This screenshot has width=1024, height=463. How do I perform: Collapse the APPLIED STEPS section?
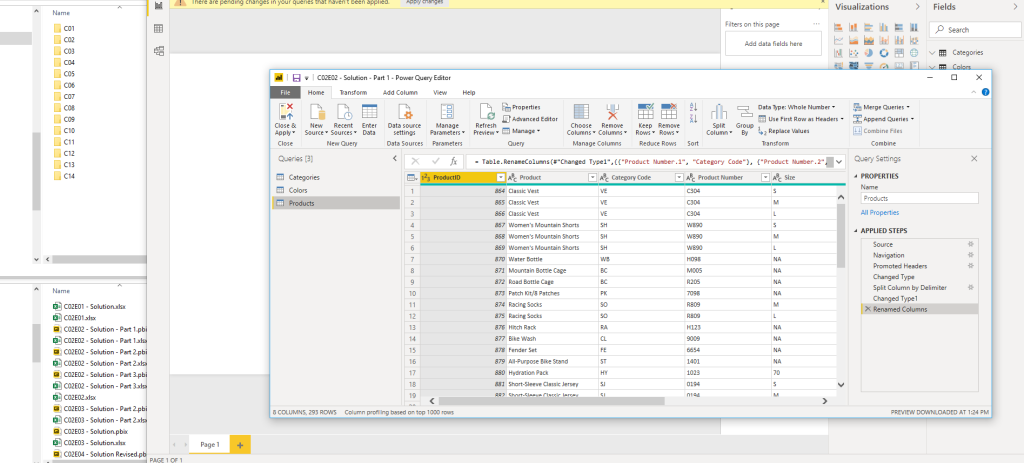856,230
